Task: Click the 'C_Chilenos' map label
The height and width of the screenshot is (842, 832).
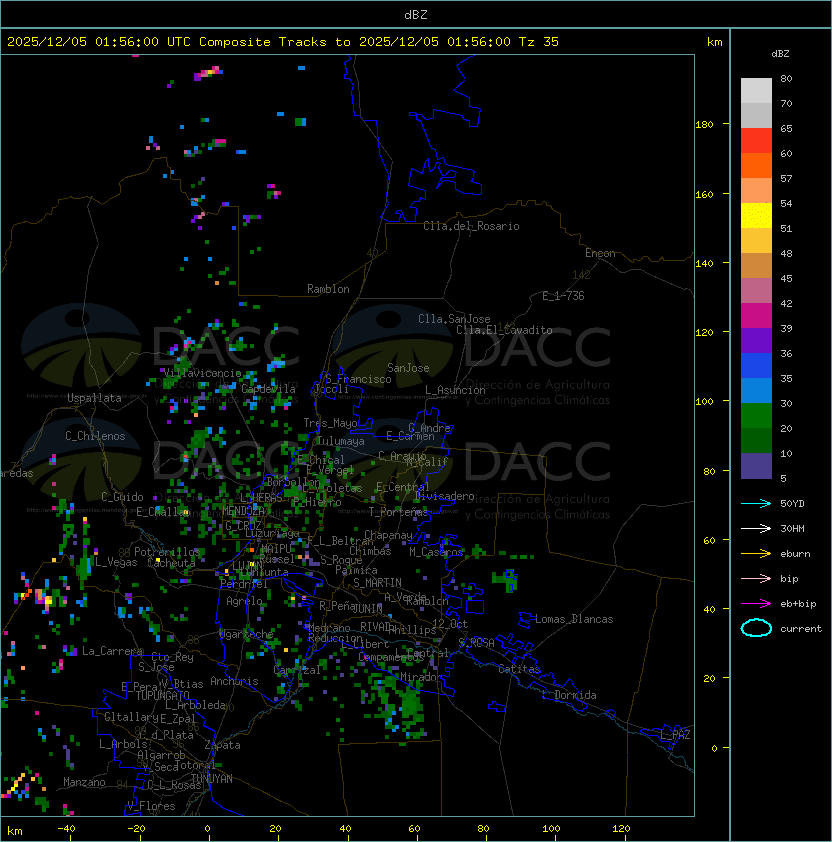Action: [x=95, y=436]
